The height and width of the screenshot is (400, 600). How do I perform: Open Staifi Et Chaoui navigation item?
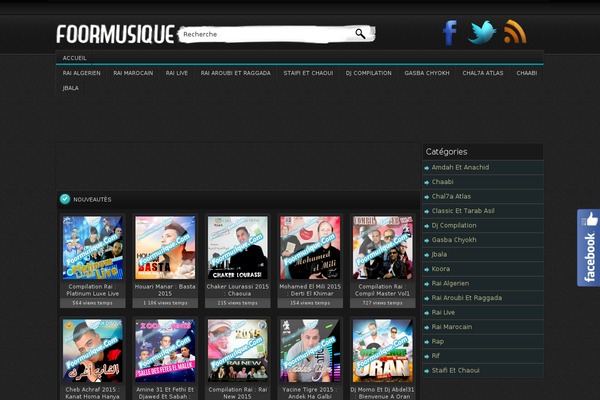coord(308,73)
